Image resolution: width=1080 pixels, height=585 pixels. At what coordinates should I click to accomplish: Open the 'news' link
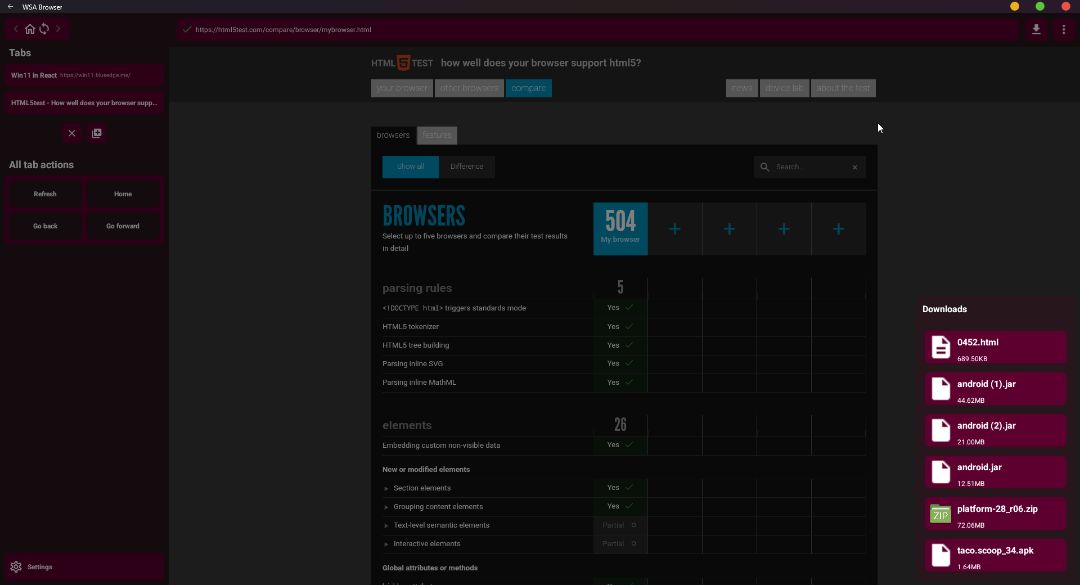click(742, 88)
